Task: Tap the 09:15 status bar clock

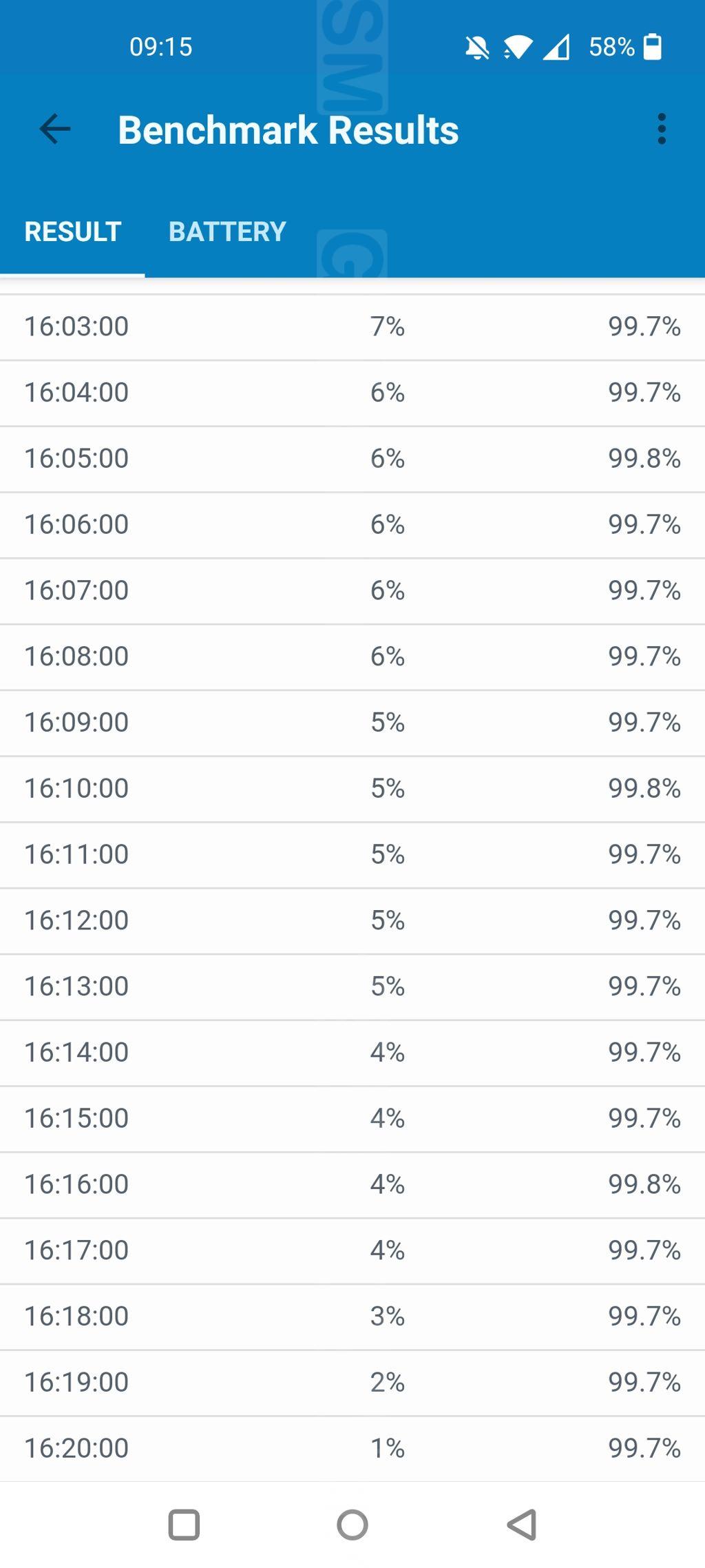Action: pyautogui.click(x=161, y=47)
